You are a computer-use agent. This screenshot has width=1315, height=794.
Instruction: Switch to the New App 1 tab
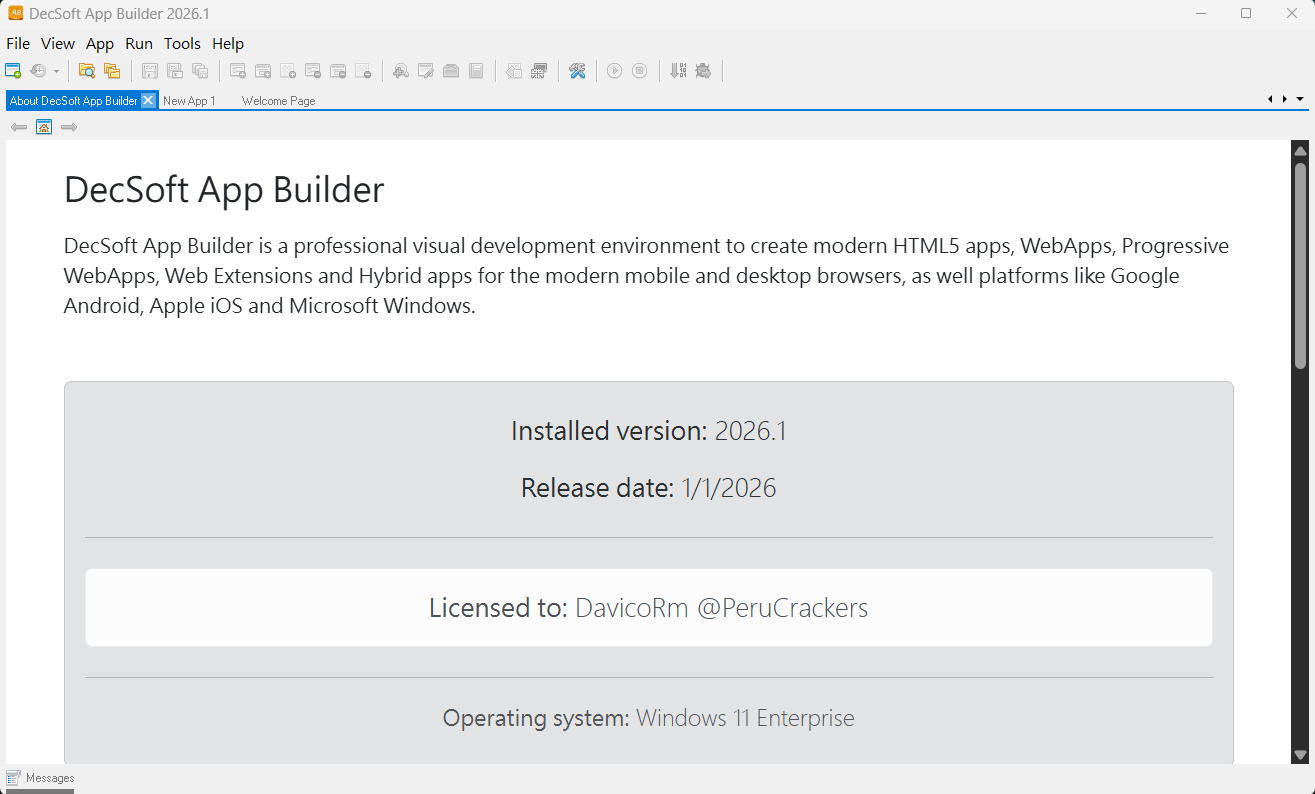click(189, 101)
